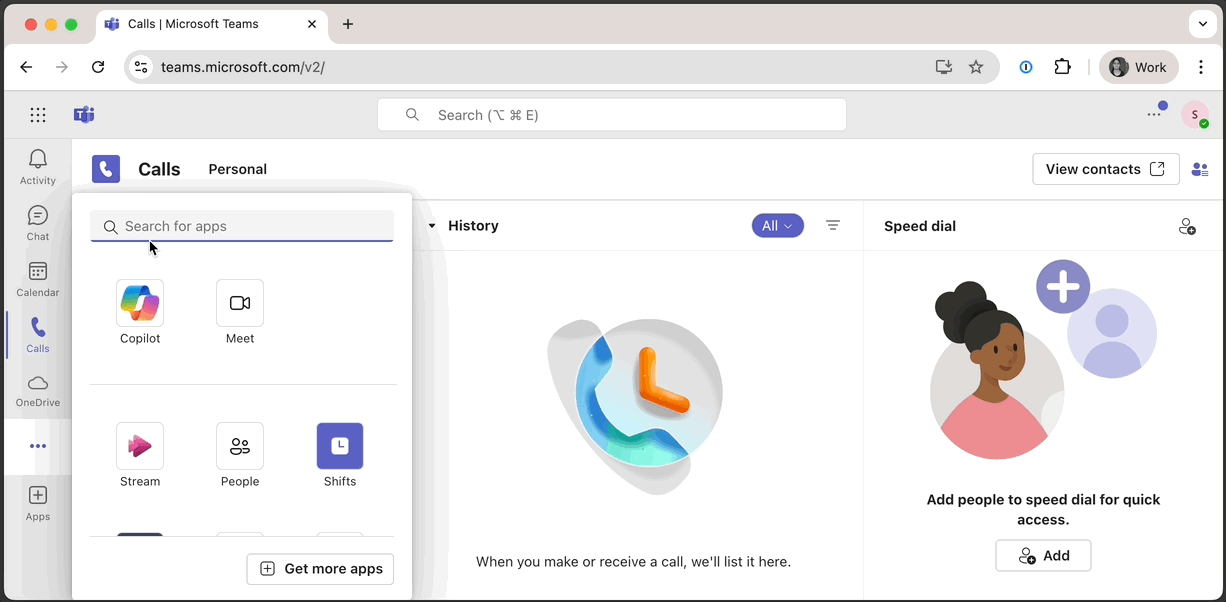Screen dimensions: 1226x602
Task: Switch to the Personal tab
Action: (238, 169)
